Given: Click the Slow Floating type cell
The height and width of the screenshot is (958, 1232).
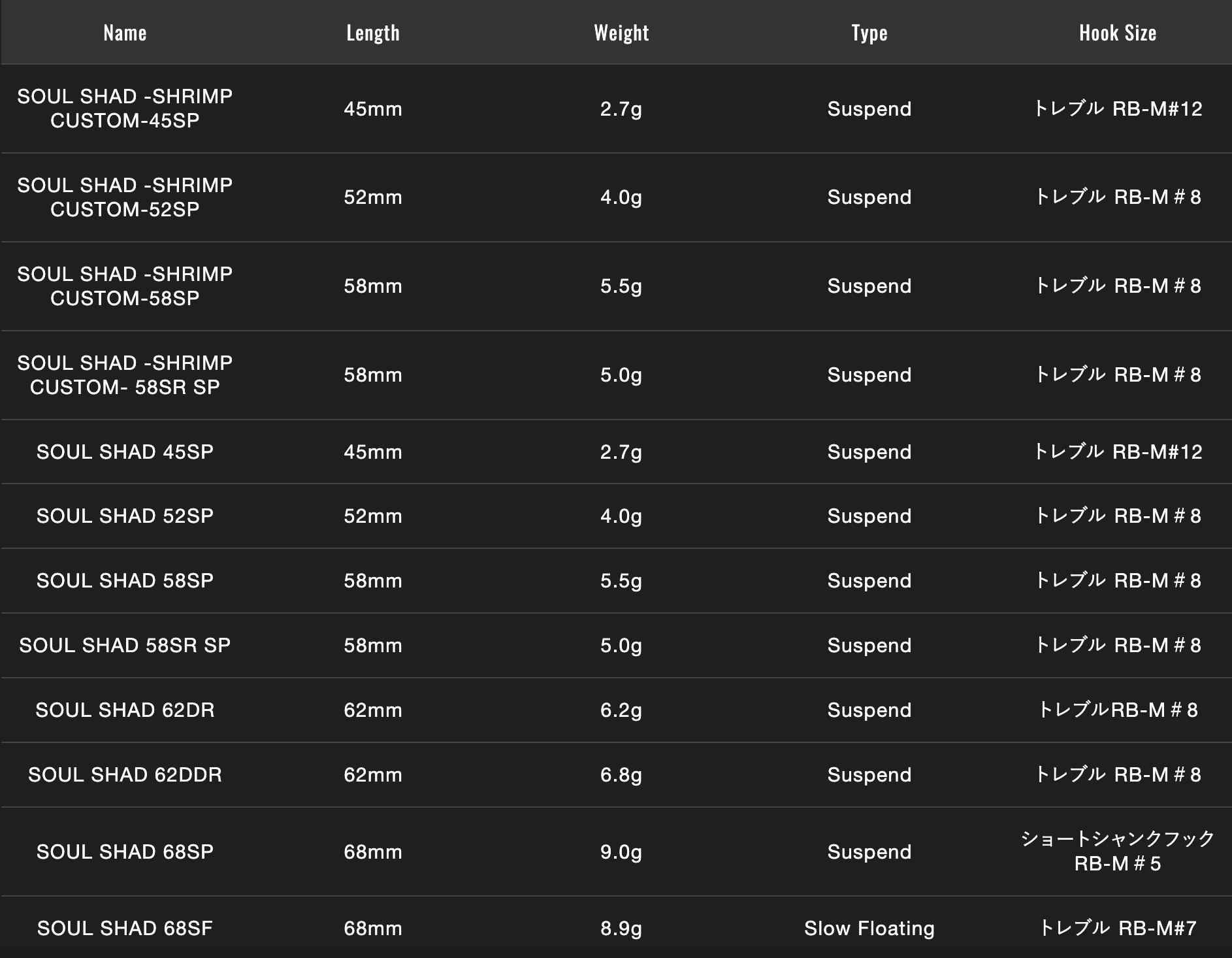Looking at the screenshot, I should [x=869, y=928].
